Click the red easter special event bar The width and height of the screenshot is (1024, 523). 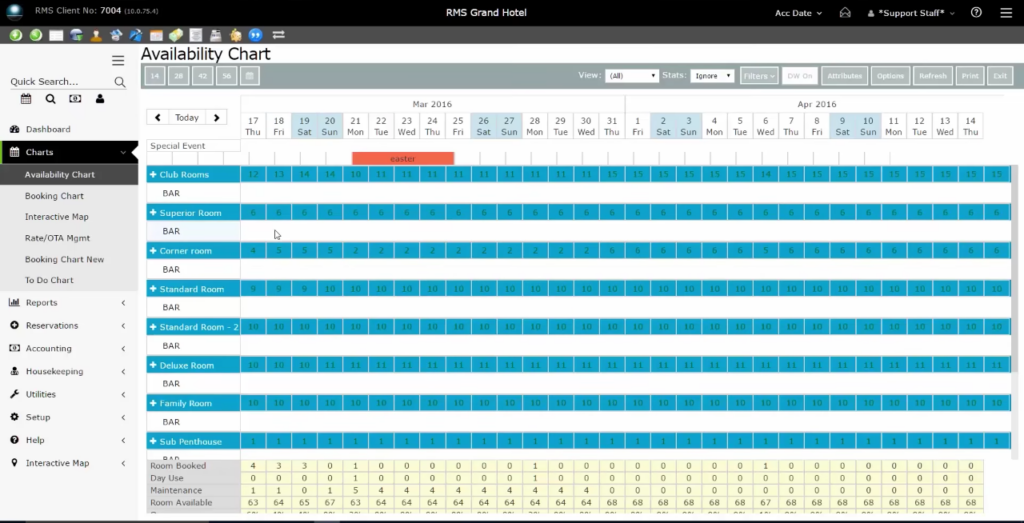tap(403, 158)
